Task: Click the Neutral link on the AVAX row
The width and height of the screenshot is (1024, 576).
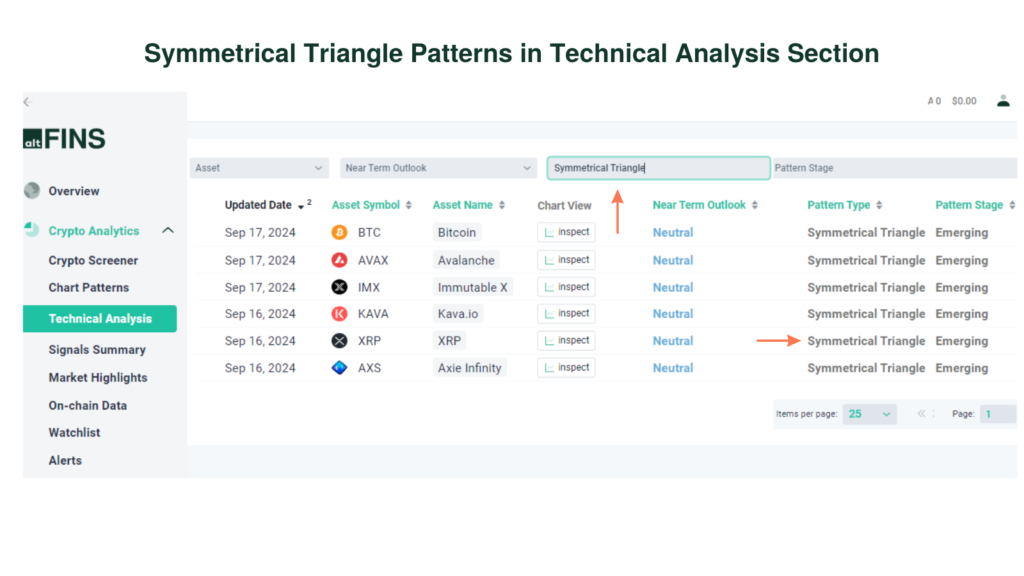Action: (x=672, y=259)
